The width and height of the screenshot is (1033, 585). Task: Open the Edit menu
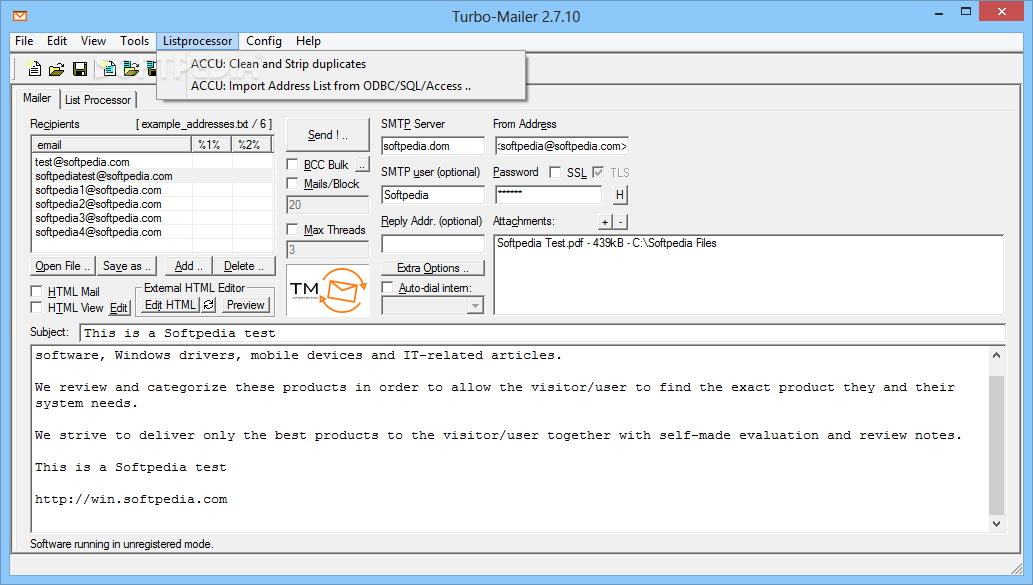[57, 41]
